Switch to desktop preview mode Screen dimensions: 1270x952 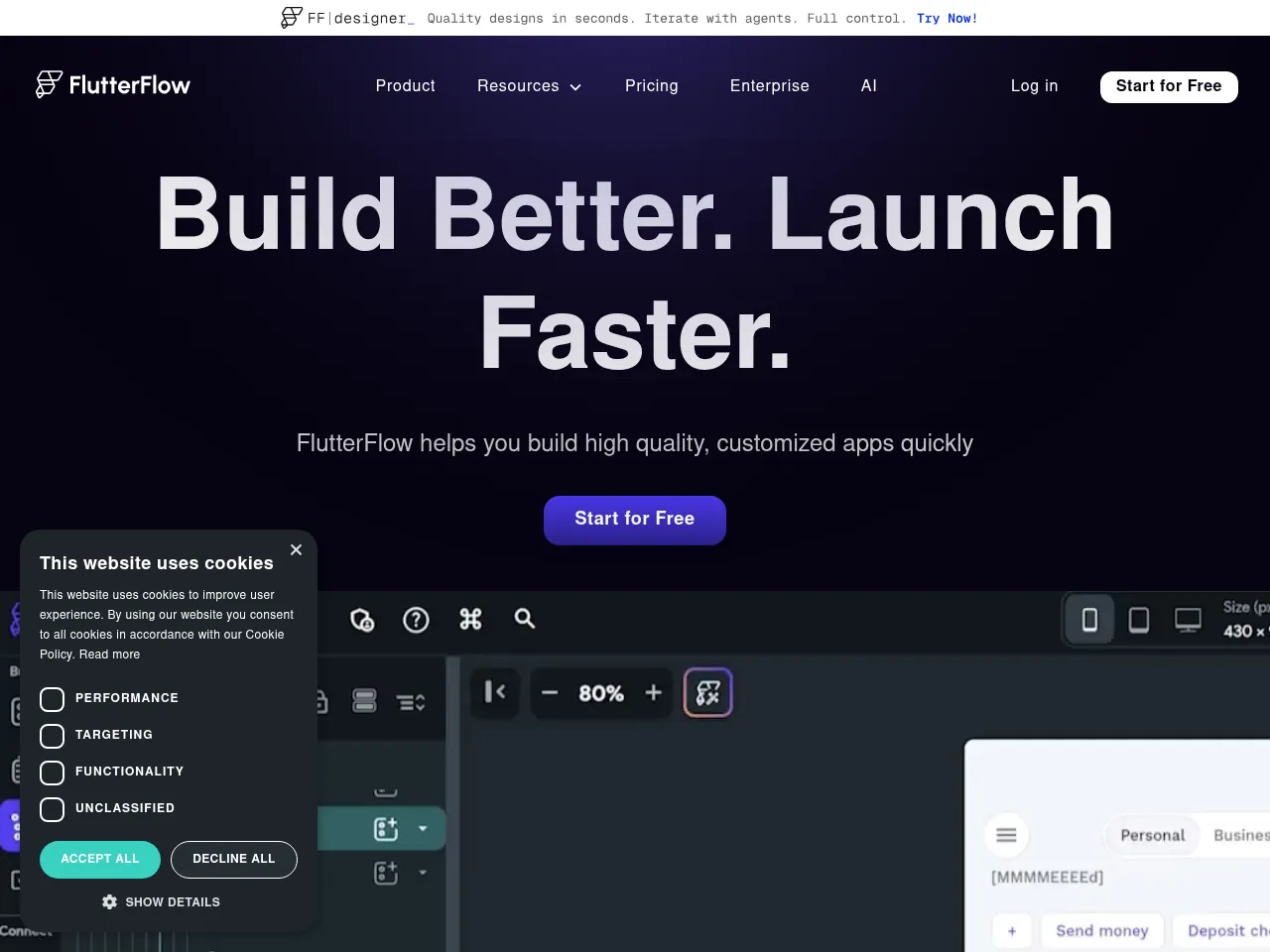1188,619
